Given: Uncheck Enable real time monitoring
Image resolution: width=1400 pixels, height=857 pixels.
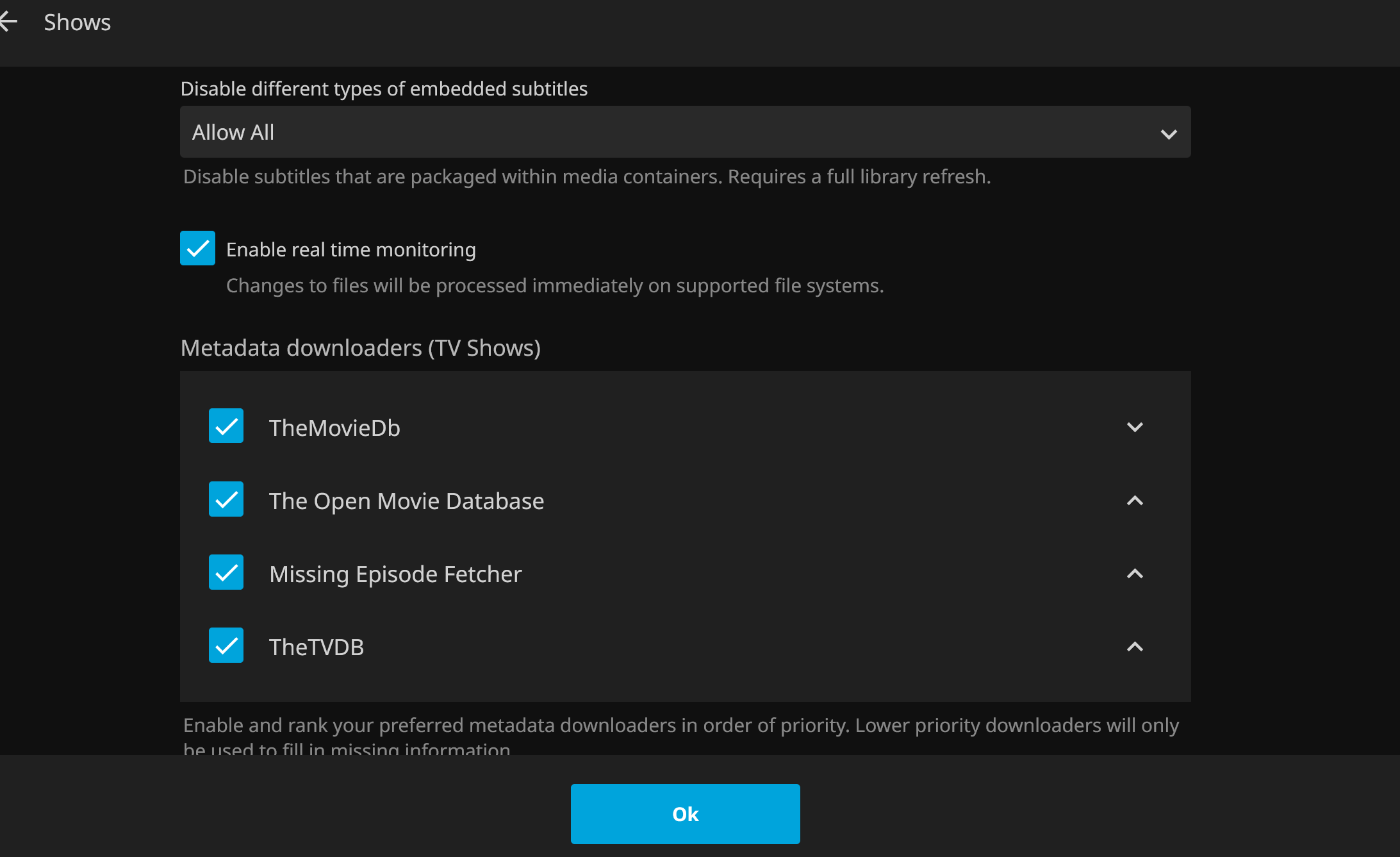Looking at the screenshot, I should pos(197,248).
